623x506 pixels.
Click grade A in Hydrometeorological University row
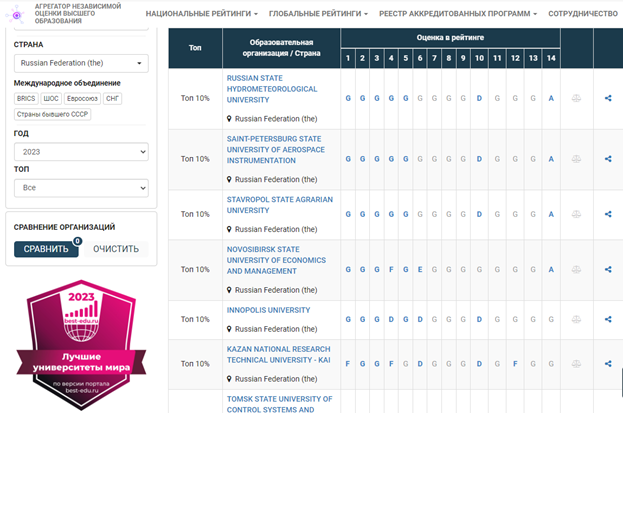pyautogui.click(x=551, y=98)
